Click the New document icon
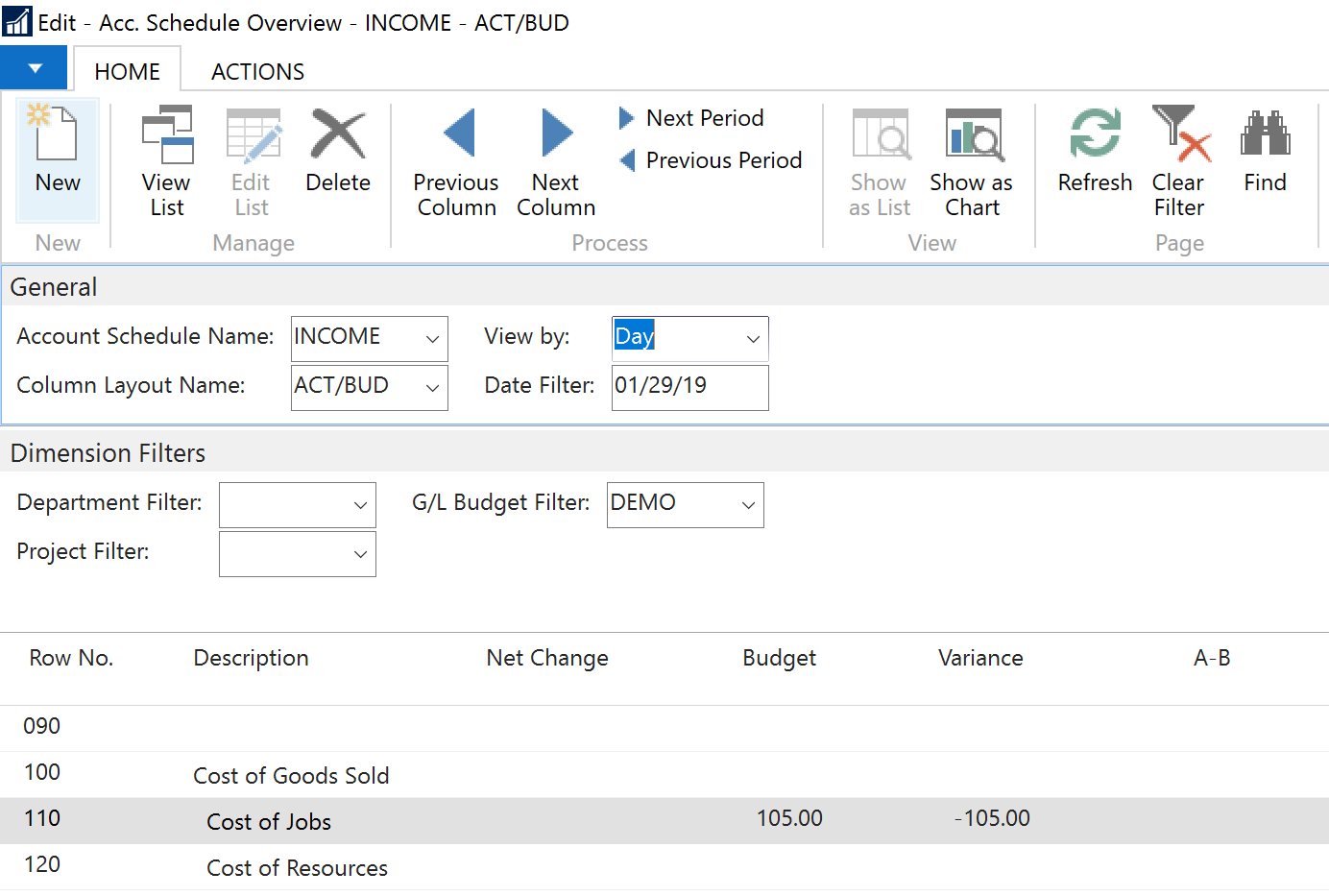This screenshot has width=1329, height=896. click(x=57, y=134)
